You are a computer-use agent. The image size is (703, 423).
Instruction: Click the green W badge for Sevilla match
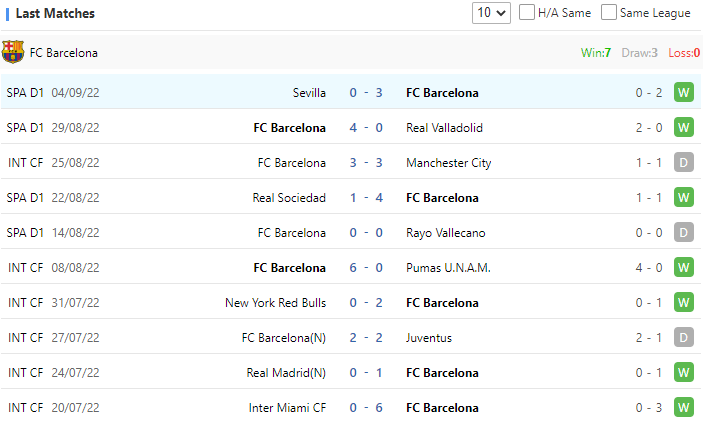[684, 93]
